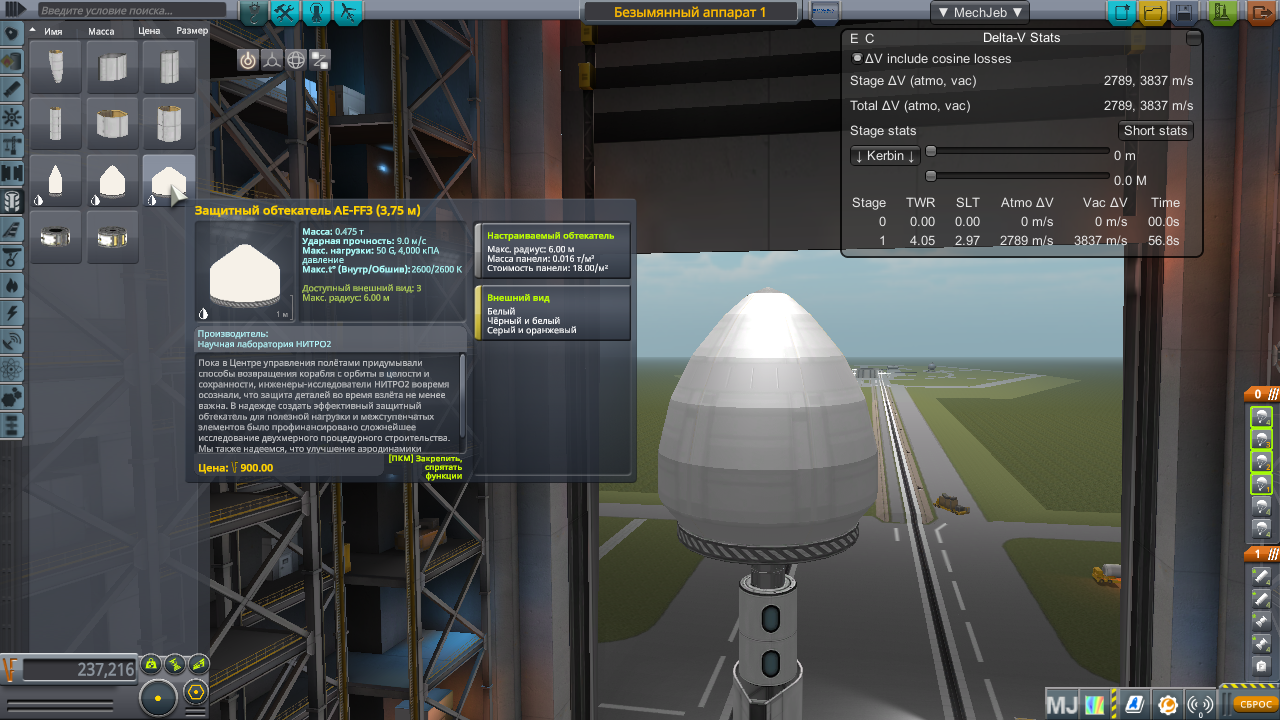
Task: Select the 'Серый и оранжевый' variant text
Action: click(x=531, y=330)
